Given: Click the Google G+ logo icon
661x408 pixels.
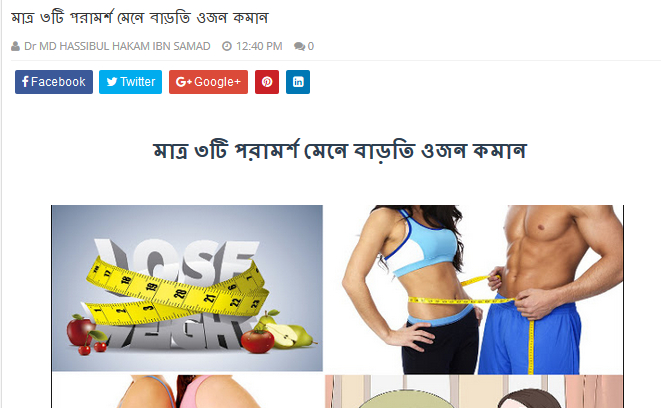Looking at the screenshot, I should pos(184,82).
